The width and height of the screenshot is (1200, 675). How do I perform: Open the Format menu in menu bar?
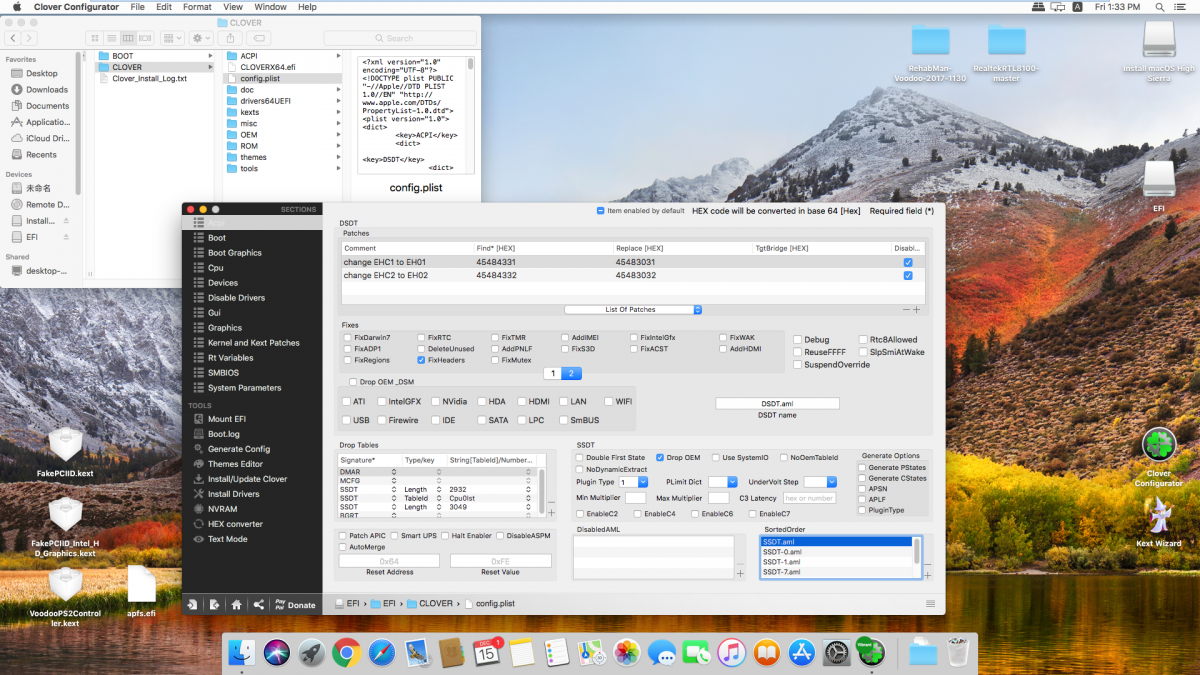pyautogui.click(x=197, y=7)
